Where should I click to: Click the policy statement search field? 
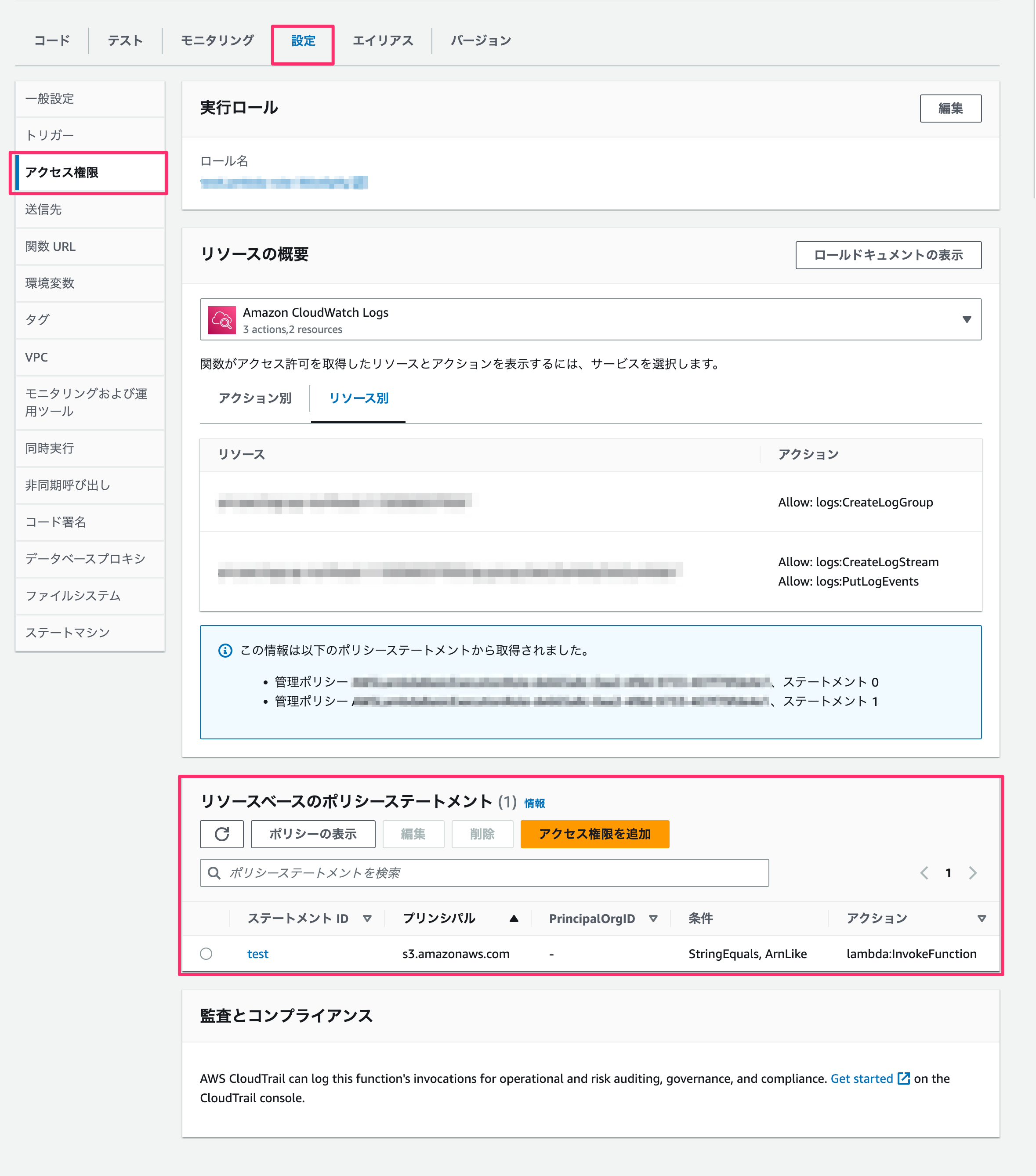[484, 873]
